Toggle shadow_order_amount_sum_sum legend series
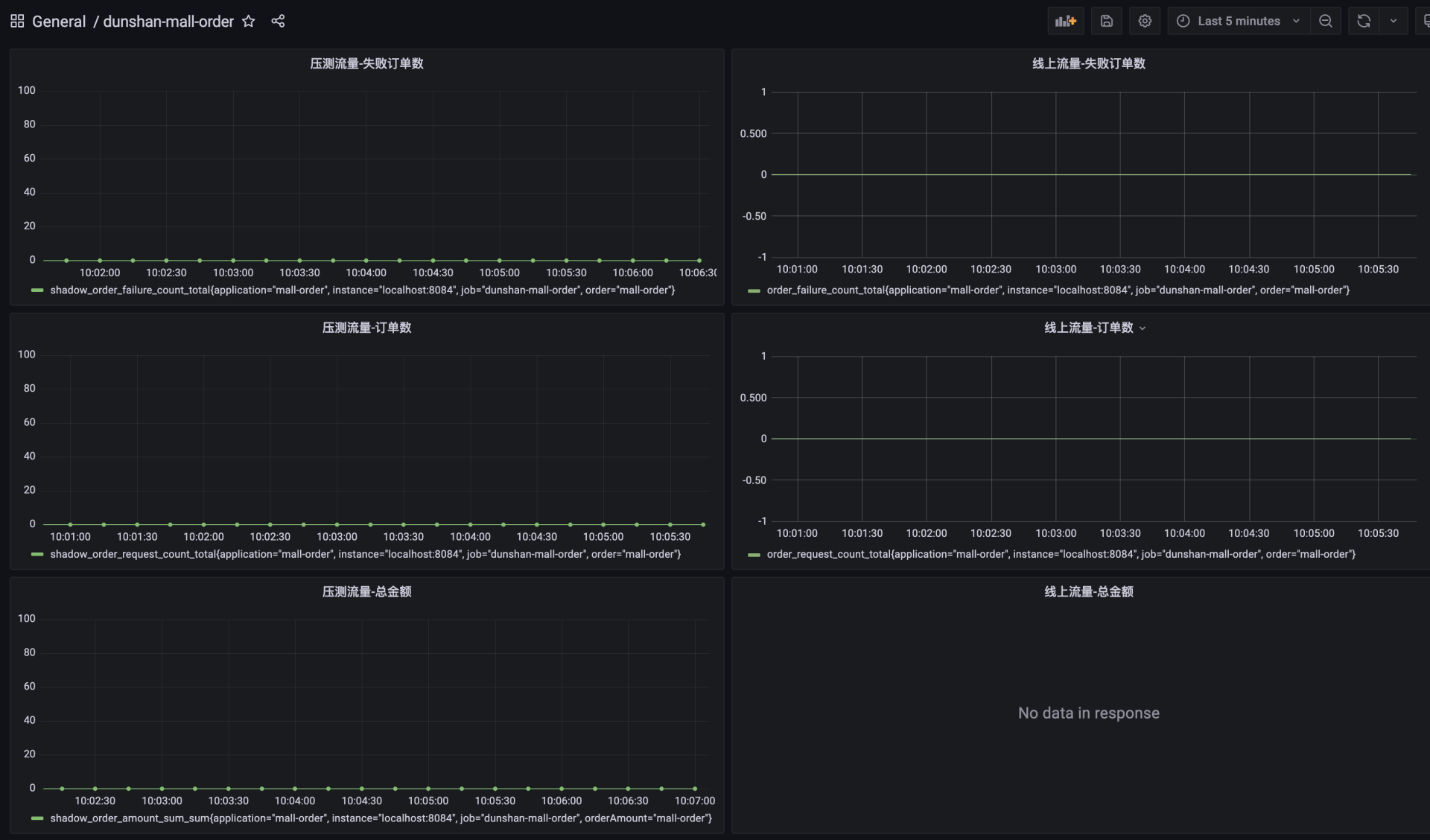1430x840 pixels. pyautogui.click(x=381, y=818)
